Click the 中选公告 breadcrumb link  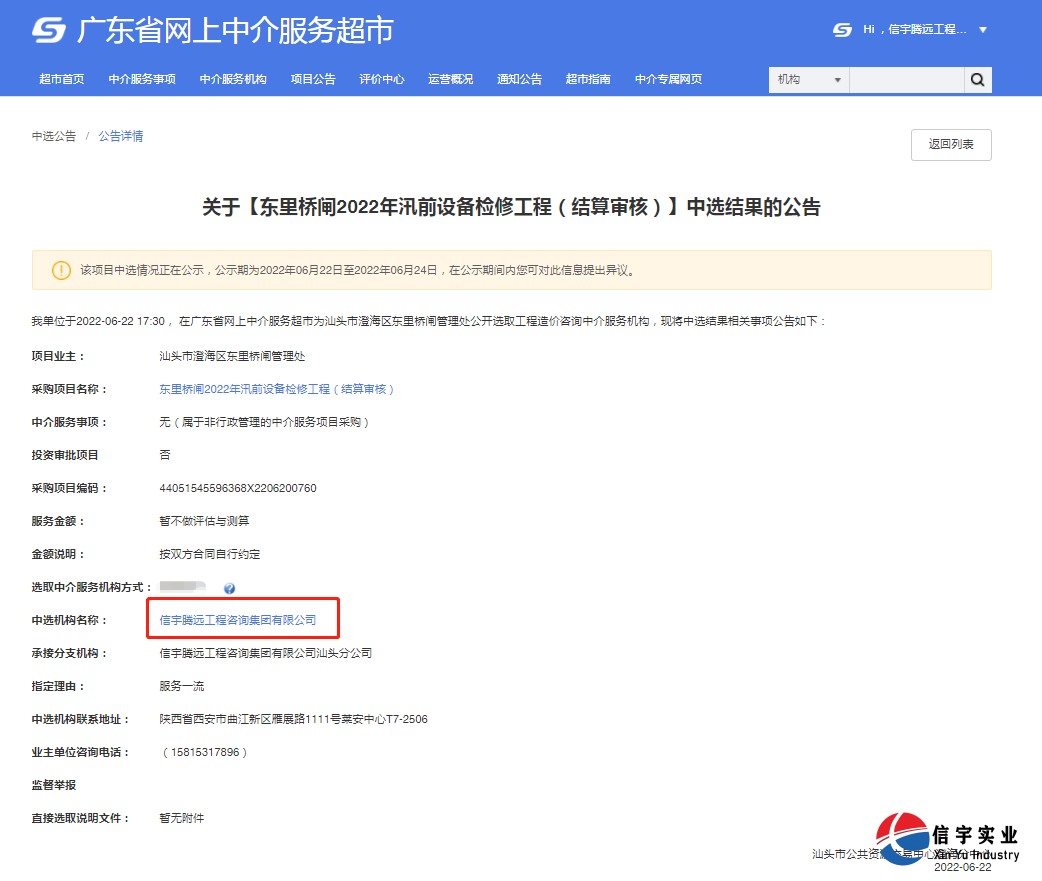(53, 137)
